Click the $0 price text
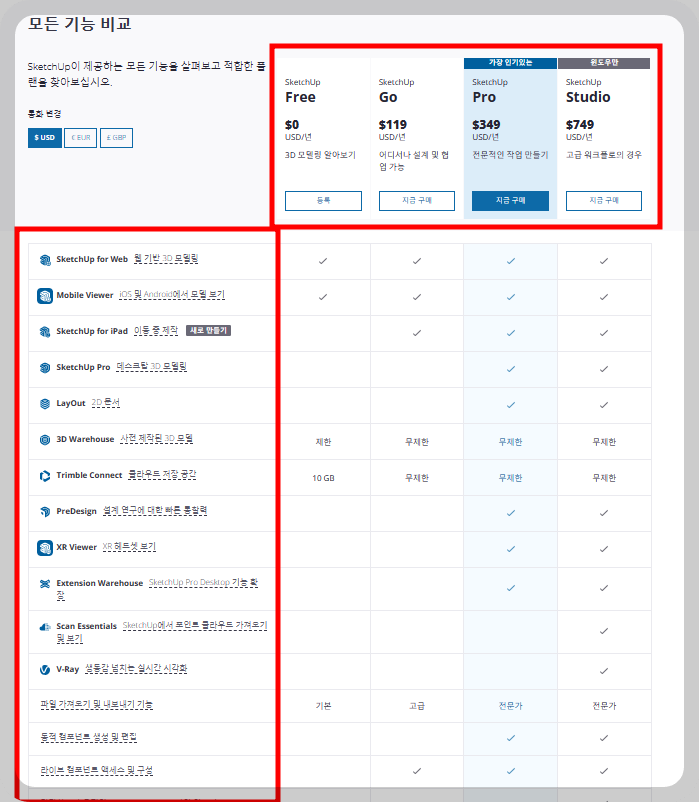 292,125
